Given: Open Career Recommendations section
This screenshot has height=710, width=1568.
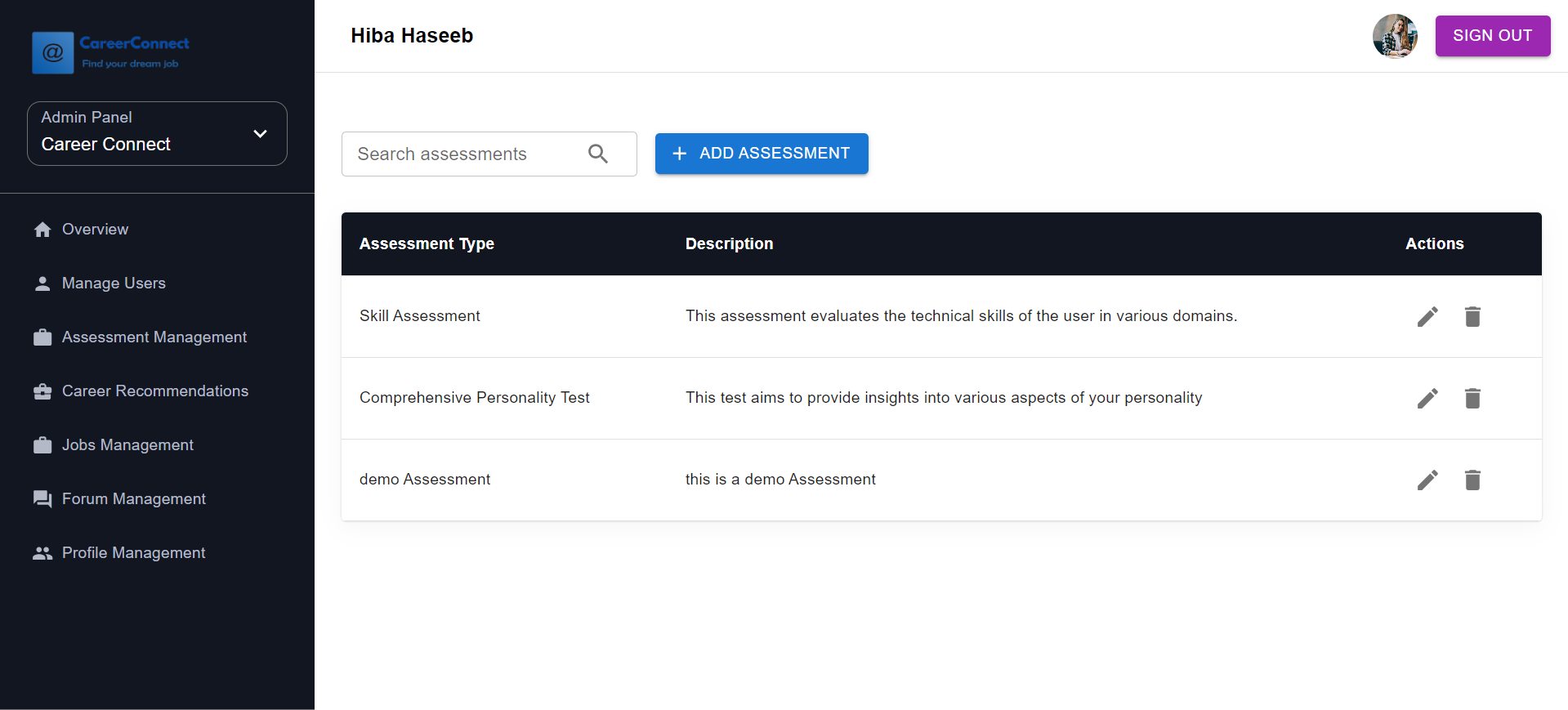Looking at the screenshot, I should (157, 391).
